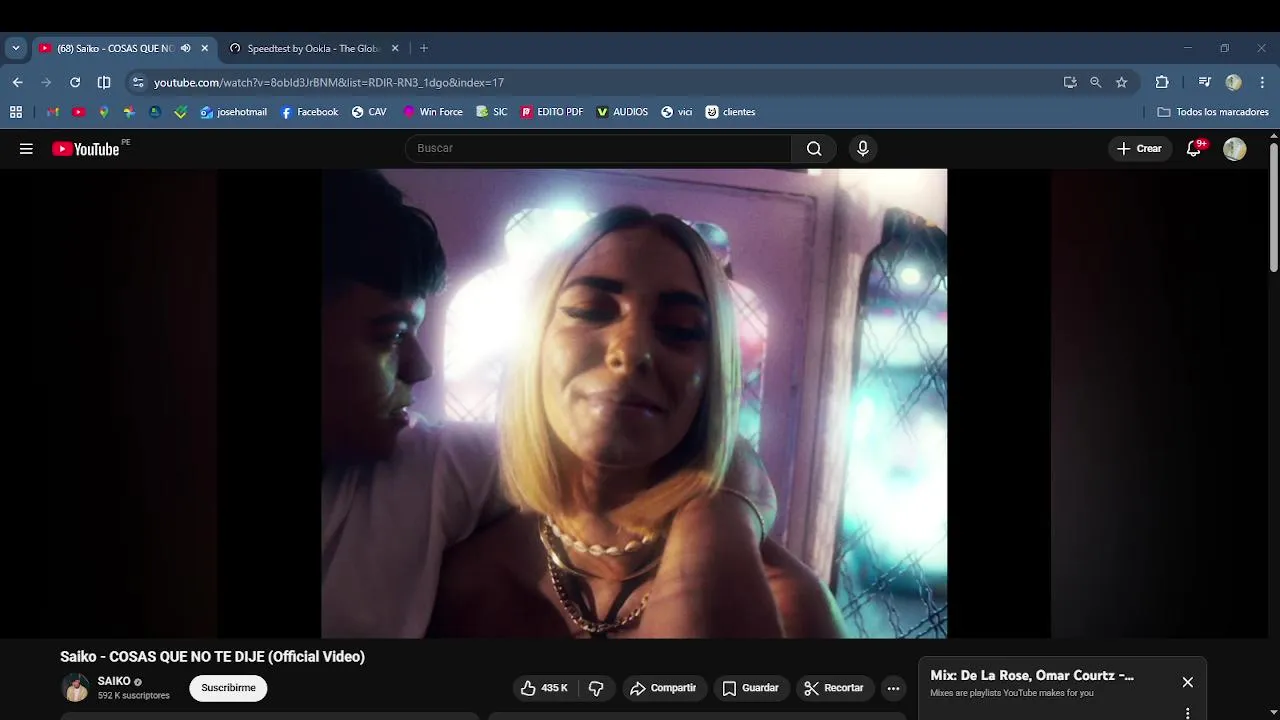This screenshot has width=1280, height=720.
Task: Open Mix playlist panel three-dot options
Action: point(1187,713)
